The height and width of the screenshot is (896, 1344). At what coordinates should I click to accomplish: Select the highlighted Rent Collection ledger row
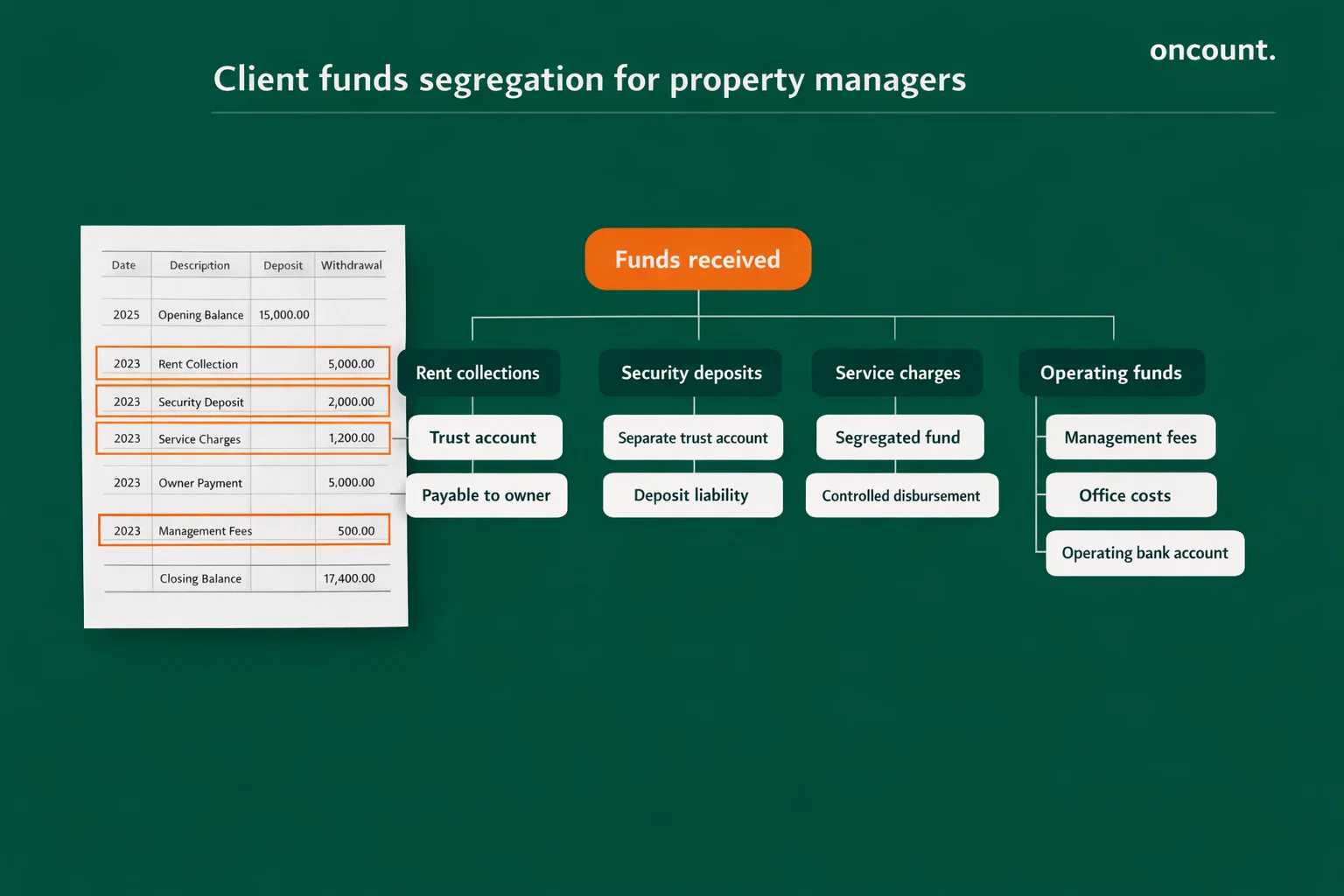[242, 363]
